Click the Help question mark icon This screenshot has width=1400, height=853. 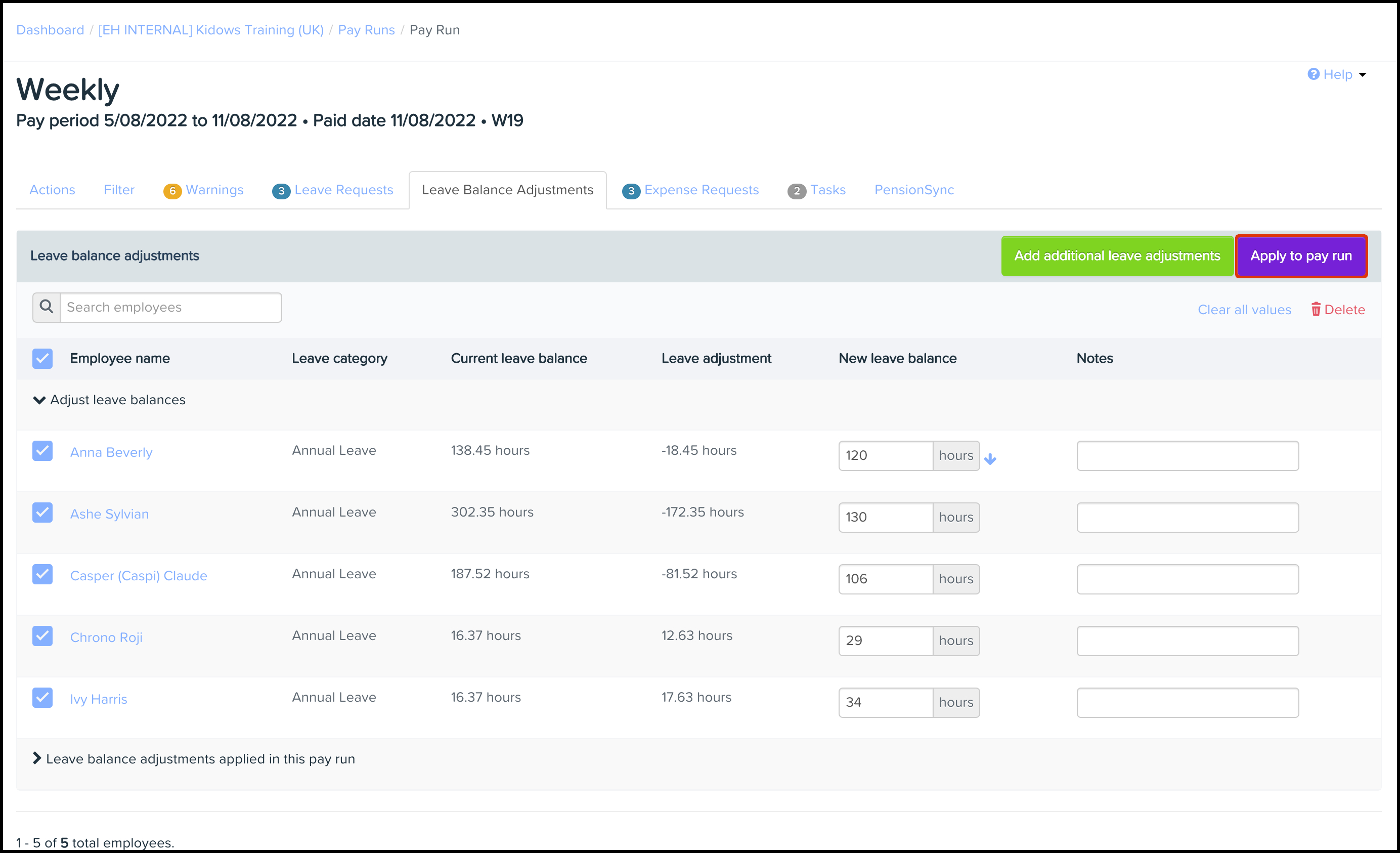[x=1313, y=74]
